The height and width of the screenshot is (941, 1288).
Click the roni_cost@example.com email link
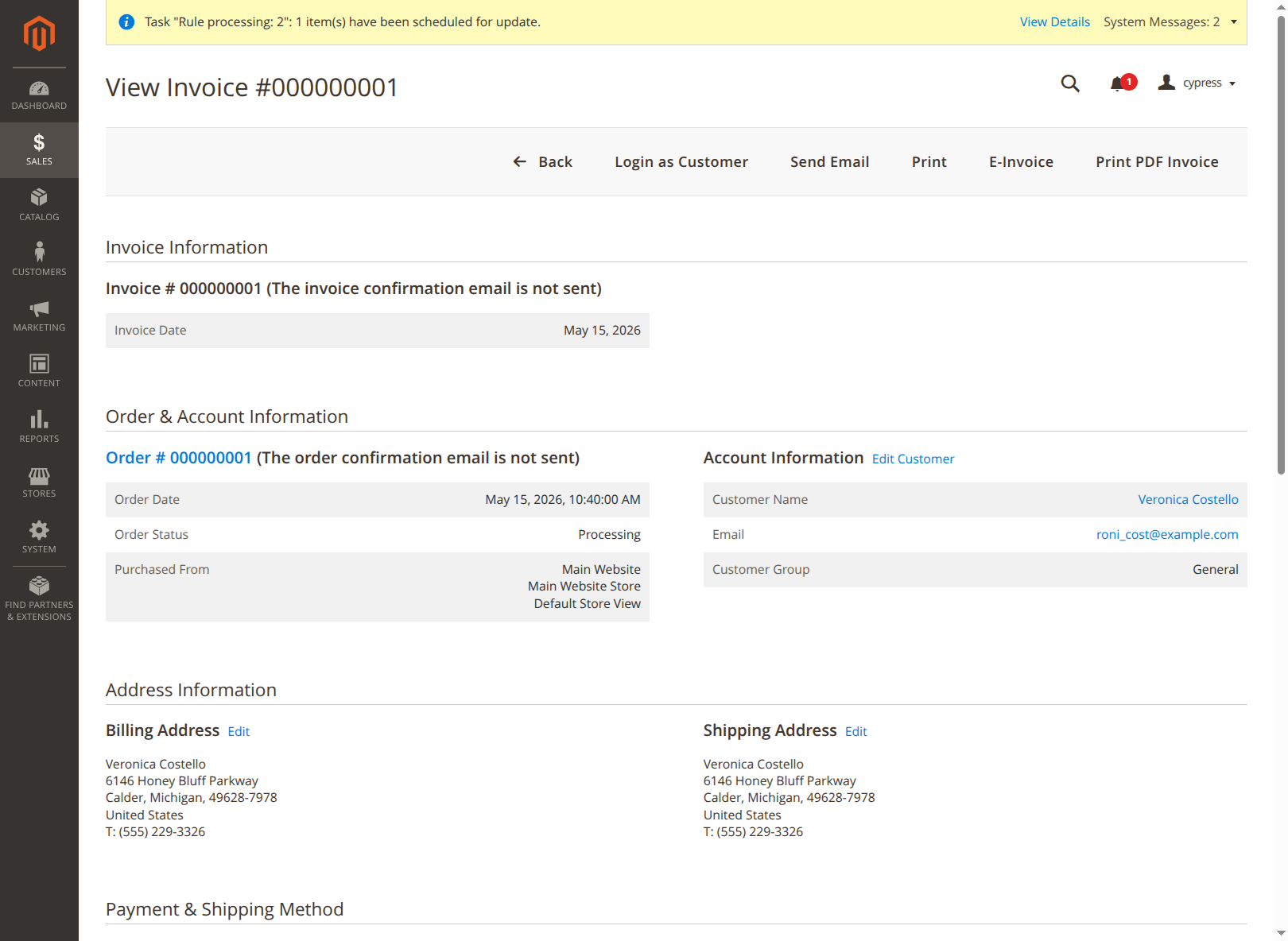click(x=1167, y=535)
